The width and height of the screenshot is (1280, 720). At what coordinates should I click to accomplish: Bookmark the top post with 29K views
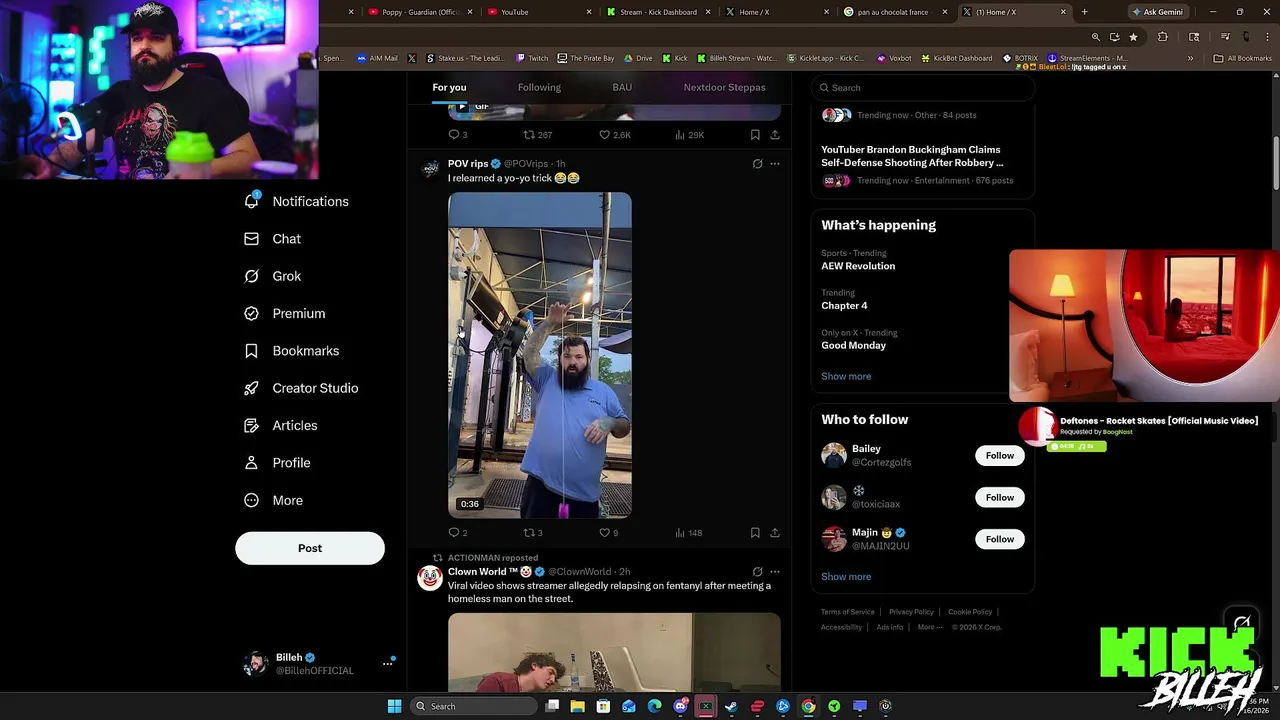tap(755, 135)
